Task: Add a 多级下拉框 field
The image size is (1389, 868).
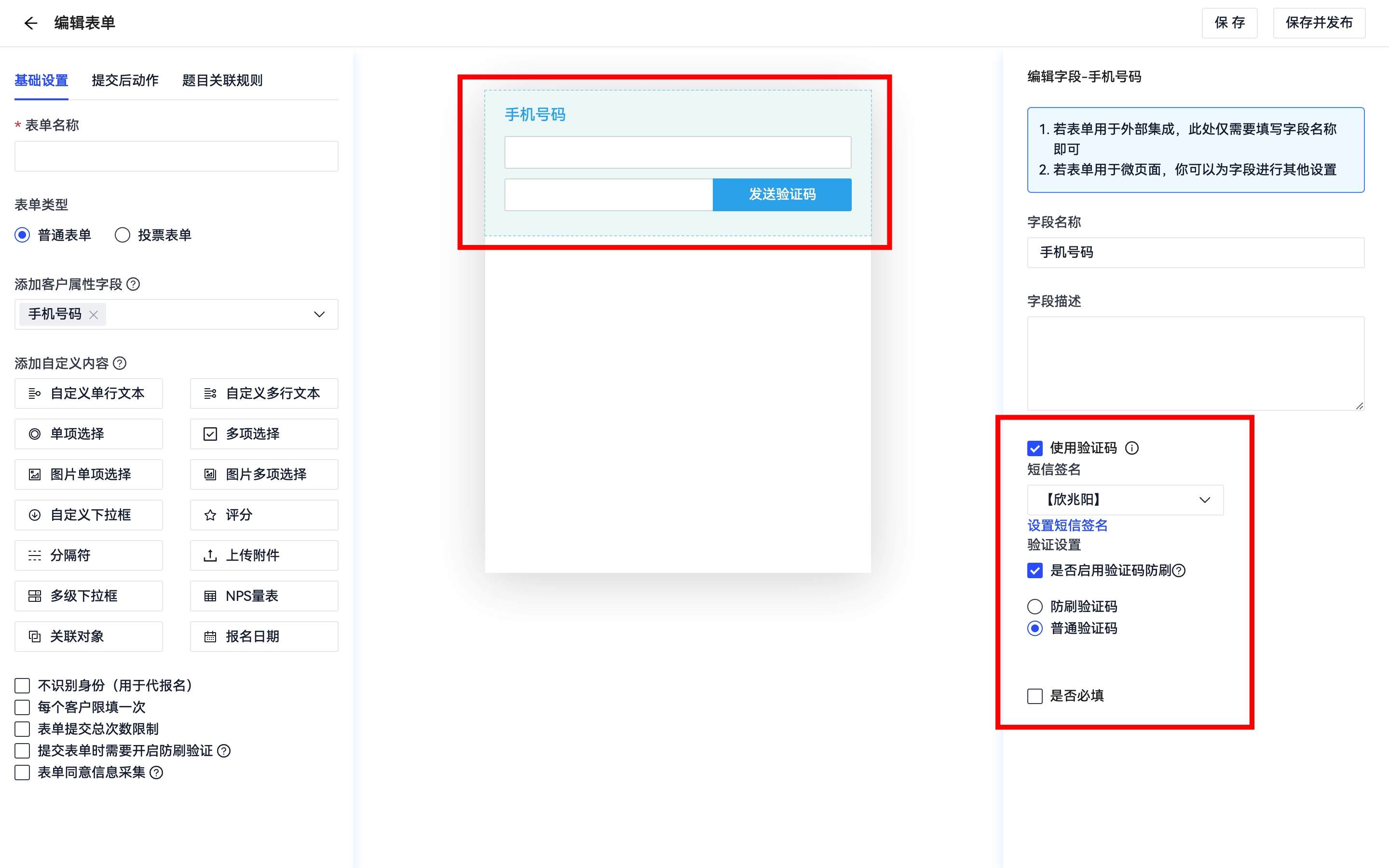Action: [88, 596]
